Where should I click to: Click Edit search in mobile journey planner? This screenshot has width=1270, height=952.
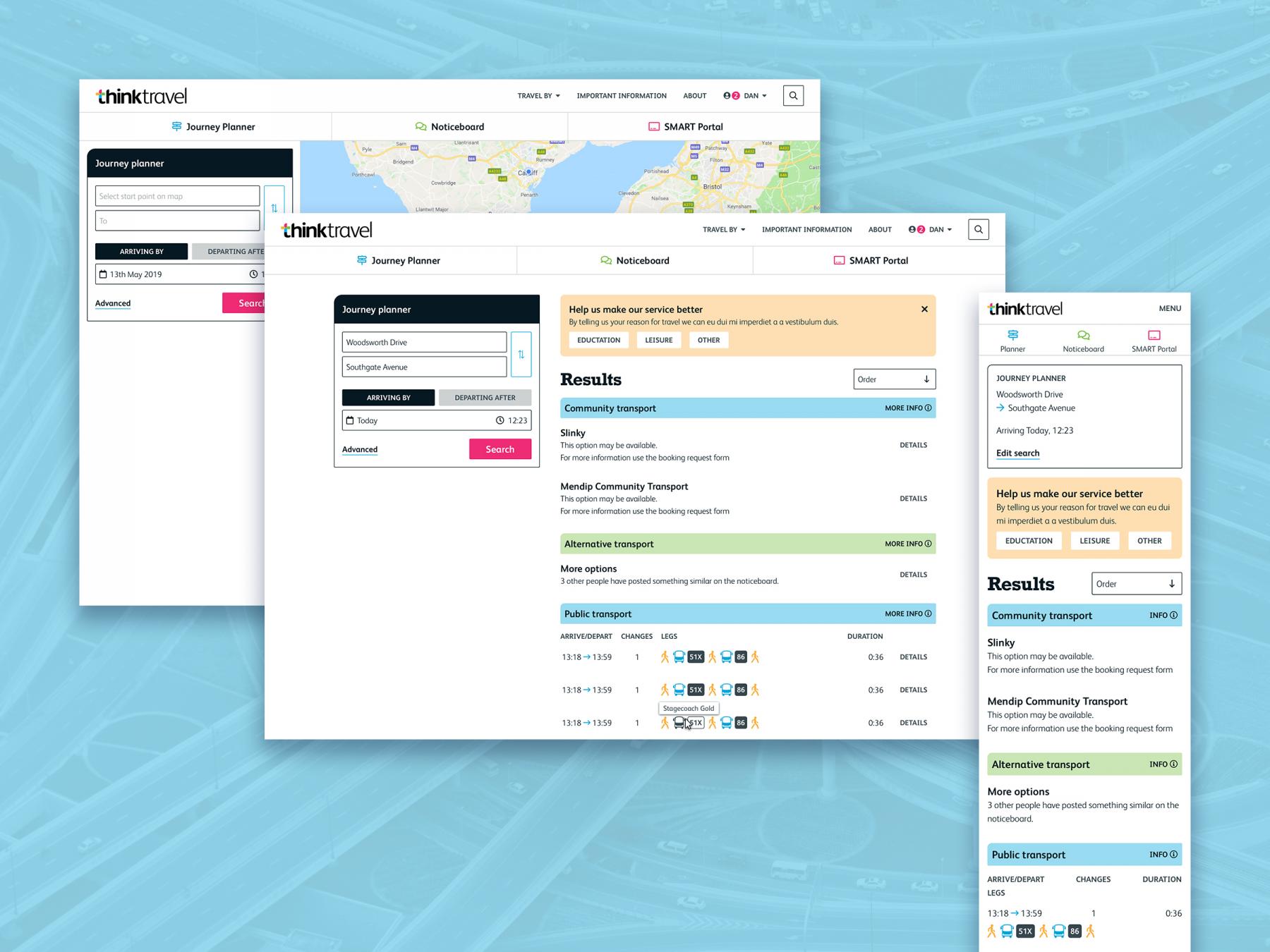(x=1017, y=453)
